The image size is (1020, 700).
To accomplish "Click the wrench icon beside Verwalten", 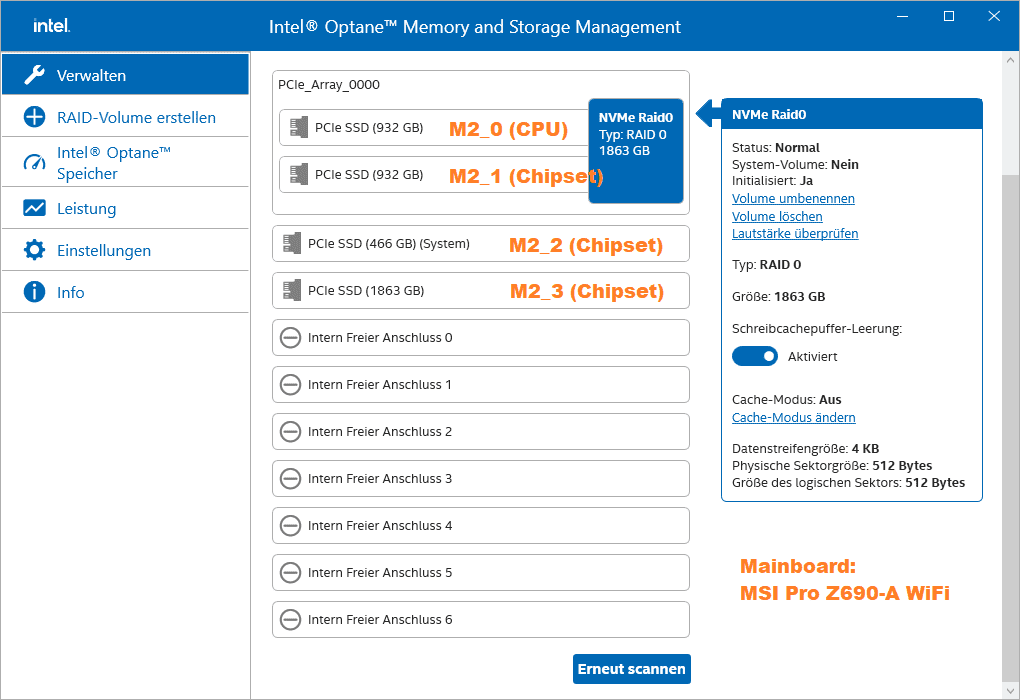I will pos(34,75).
